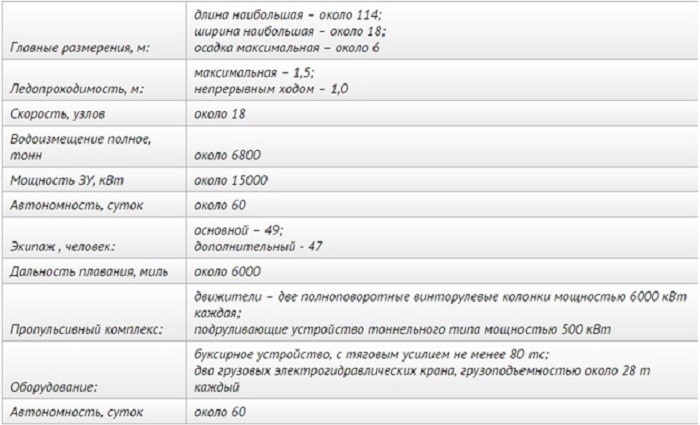The height and width of the screenshot is (425, 700).
Task: Click the 'Дальность плавания, миль' label
Action: click(x=88, y=271)
